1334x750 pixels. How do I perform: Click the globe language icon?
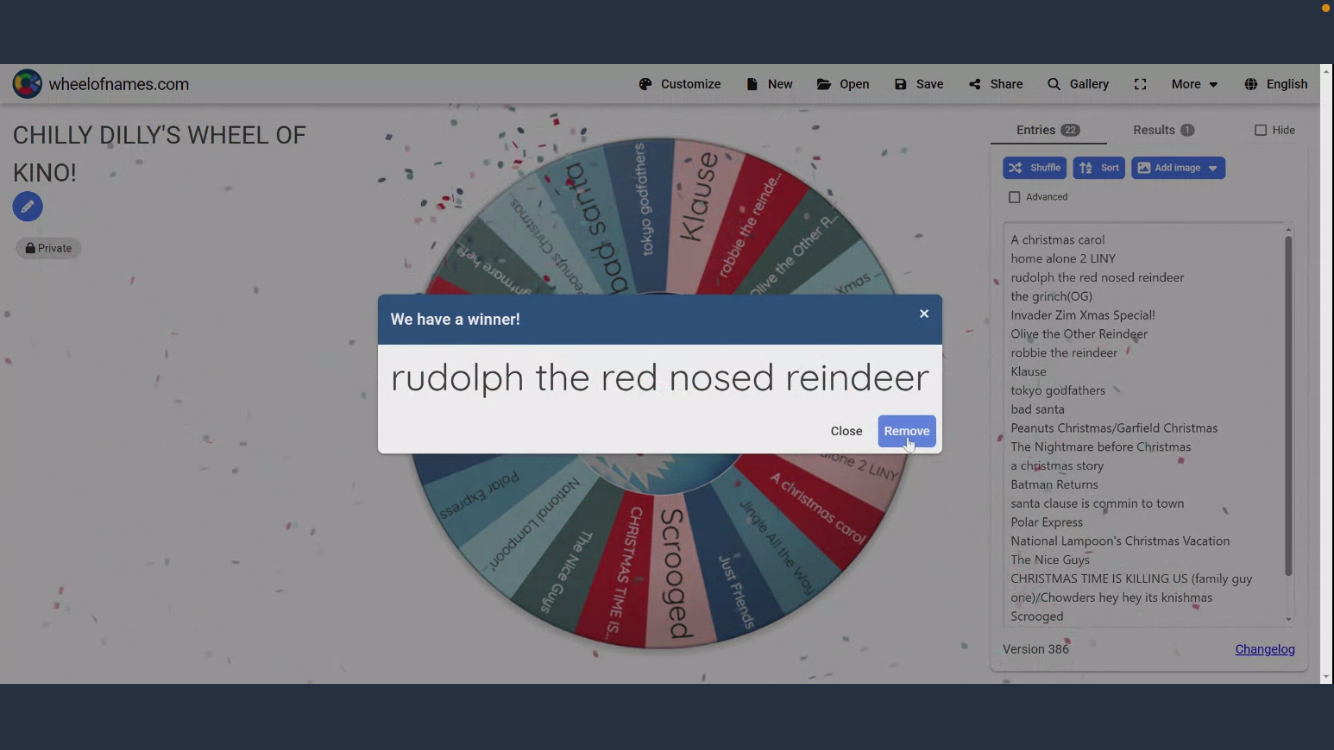pos(1251,84)
